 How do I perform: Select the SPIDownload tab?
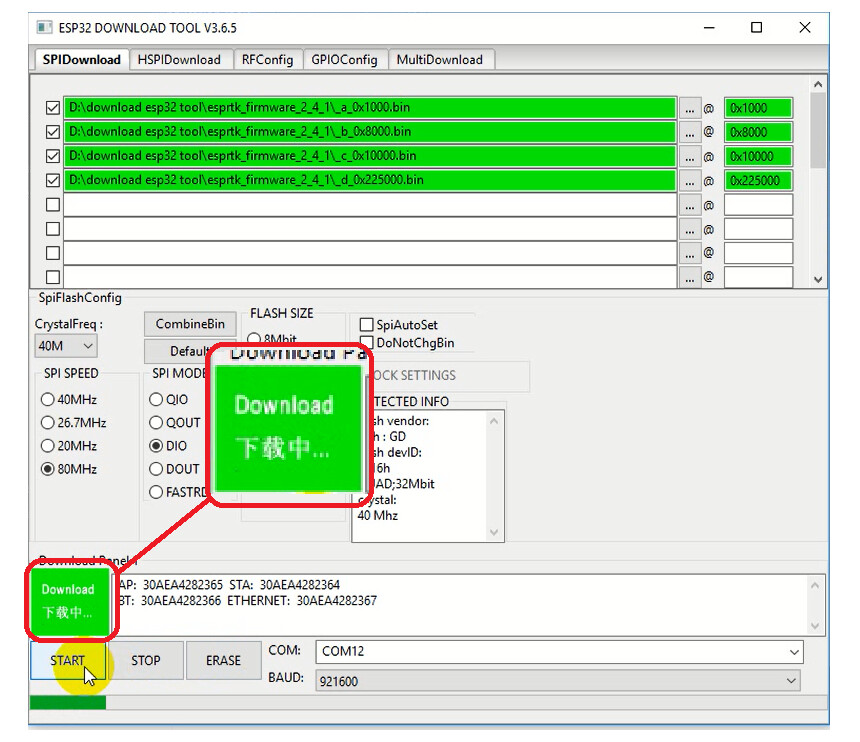[x=81, y=60]
